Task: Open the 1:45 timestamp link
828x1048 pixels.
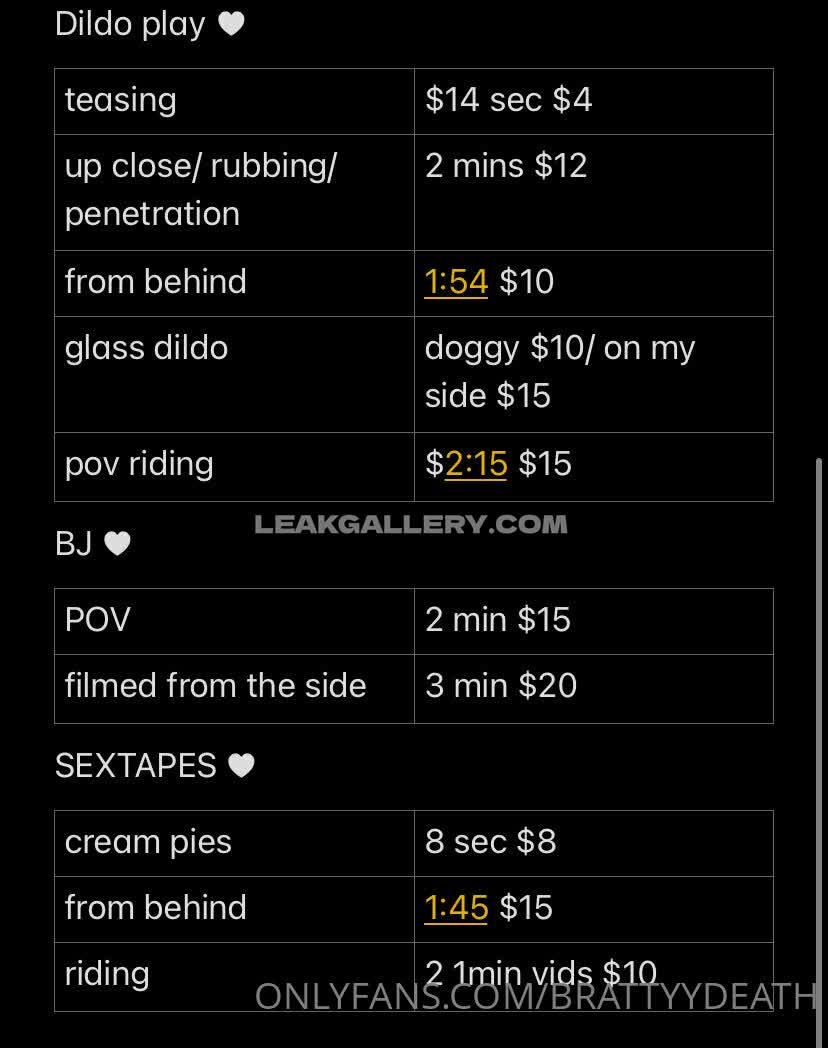Action: tap(456, 908)
